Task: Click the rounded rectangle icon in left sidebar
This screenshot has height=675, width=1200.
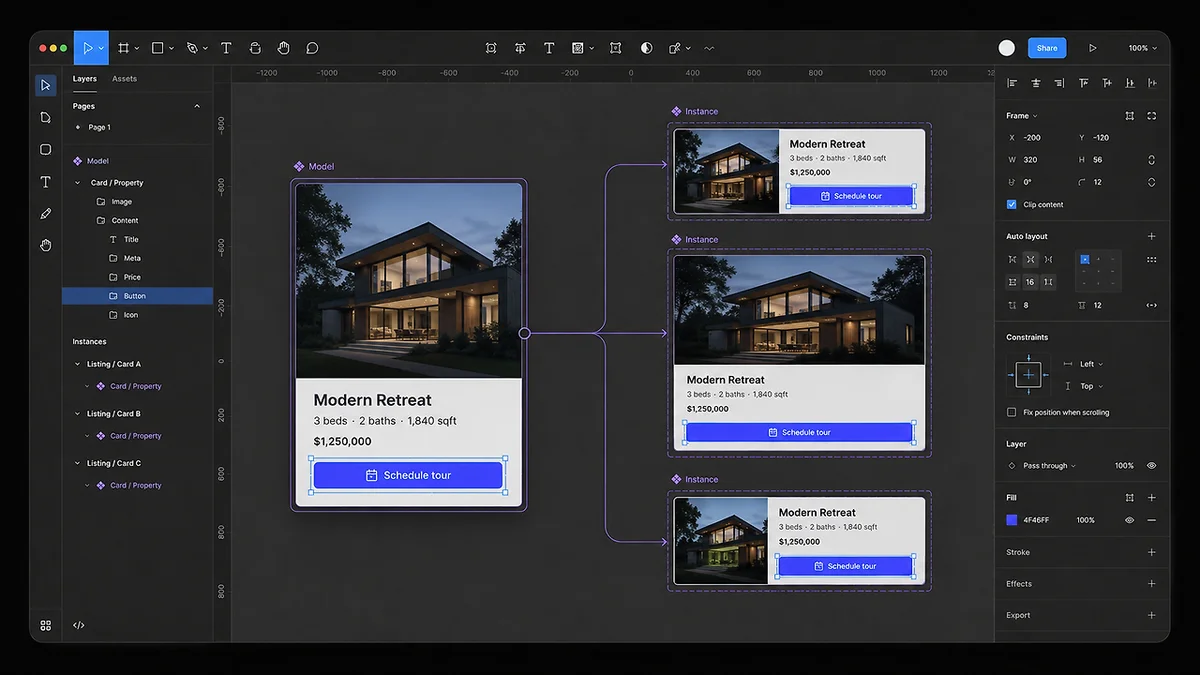Action: coord(45,149)
